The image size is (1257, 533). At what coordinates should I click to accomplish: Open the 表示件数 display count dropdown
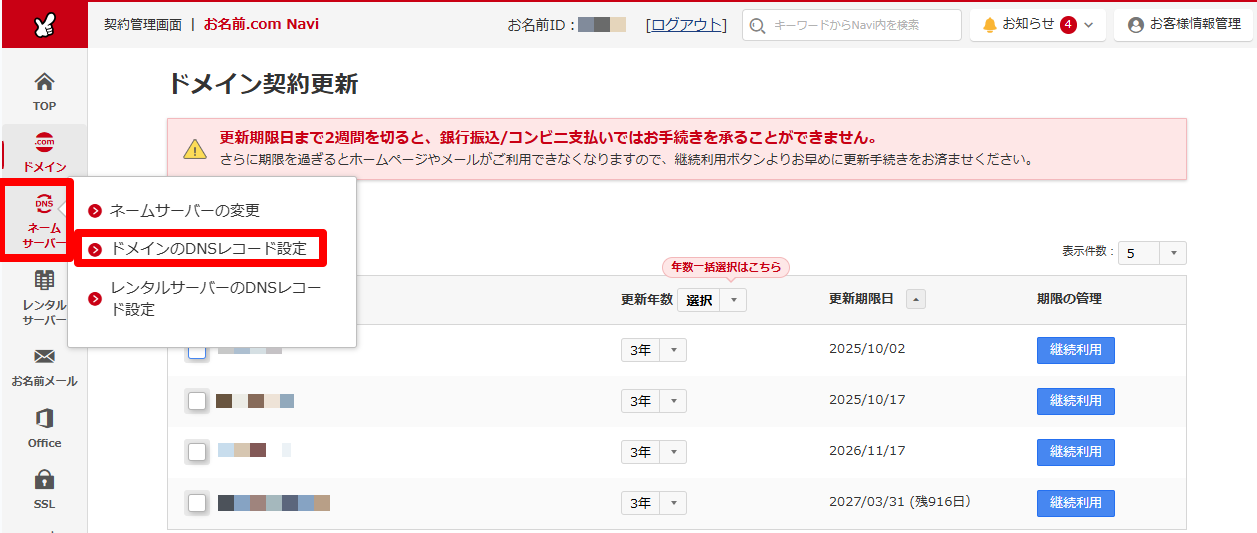point(1151,253)
